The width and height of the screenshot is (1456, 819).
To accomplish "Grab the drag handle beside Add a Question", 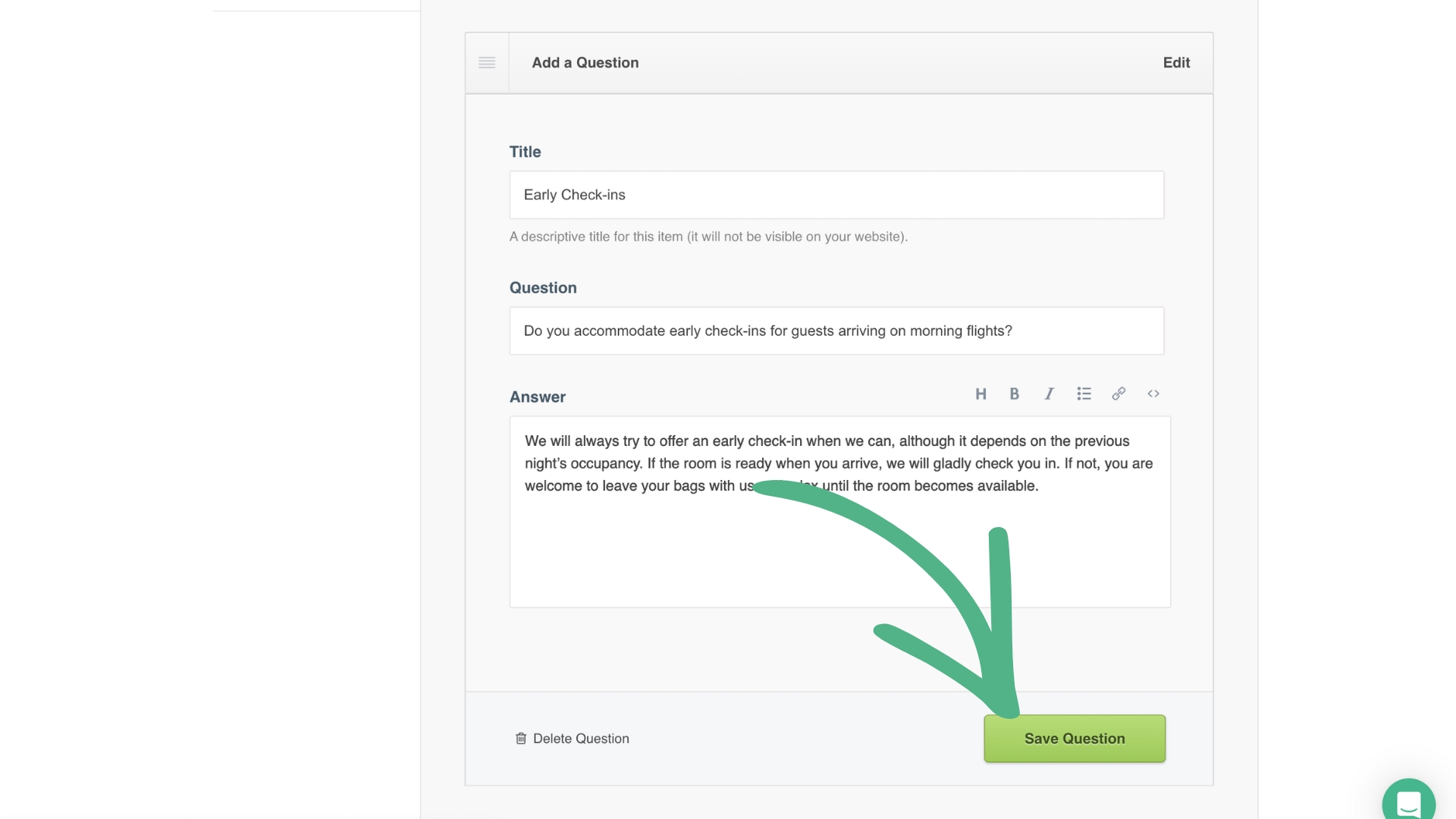I will pyautogui.click(x=487, y=63).
